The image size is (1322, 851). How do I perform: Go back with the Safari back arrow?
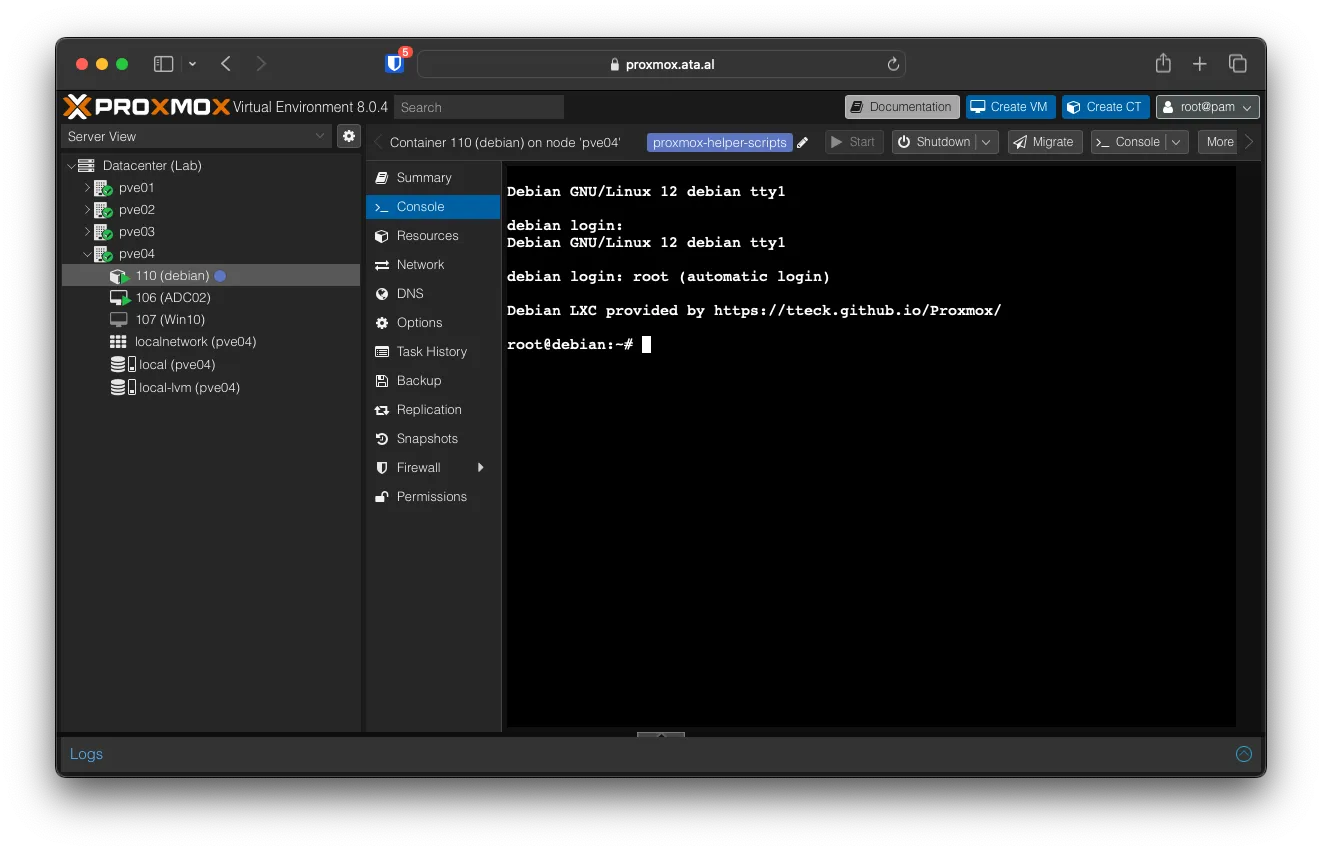[226, 64]
